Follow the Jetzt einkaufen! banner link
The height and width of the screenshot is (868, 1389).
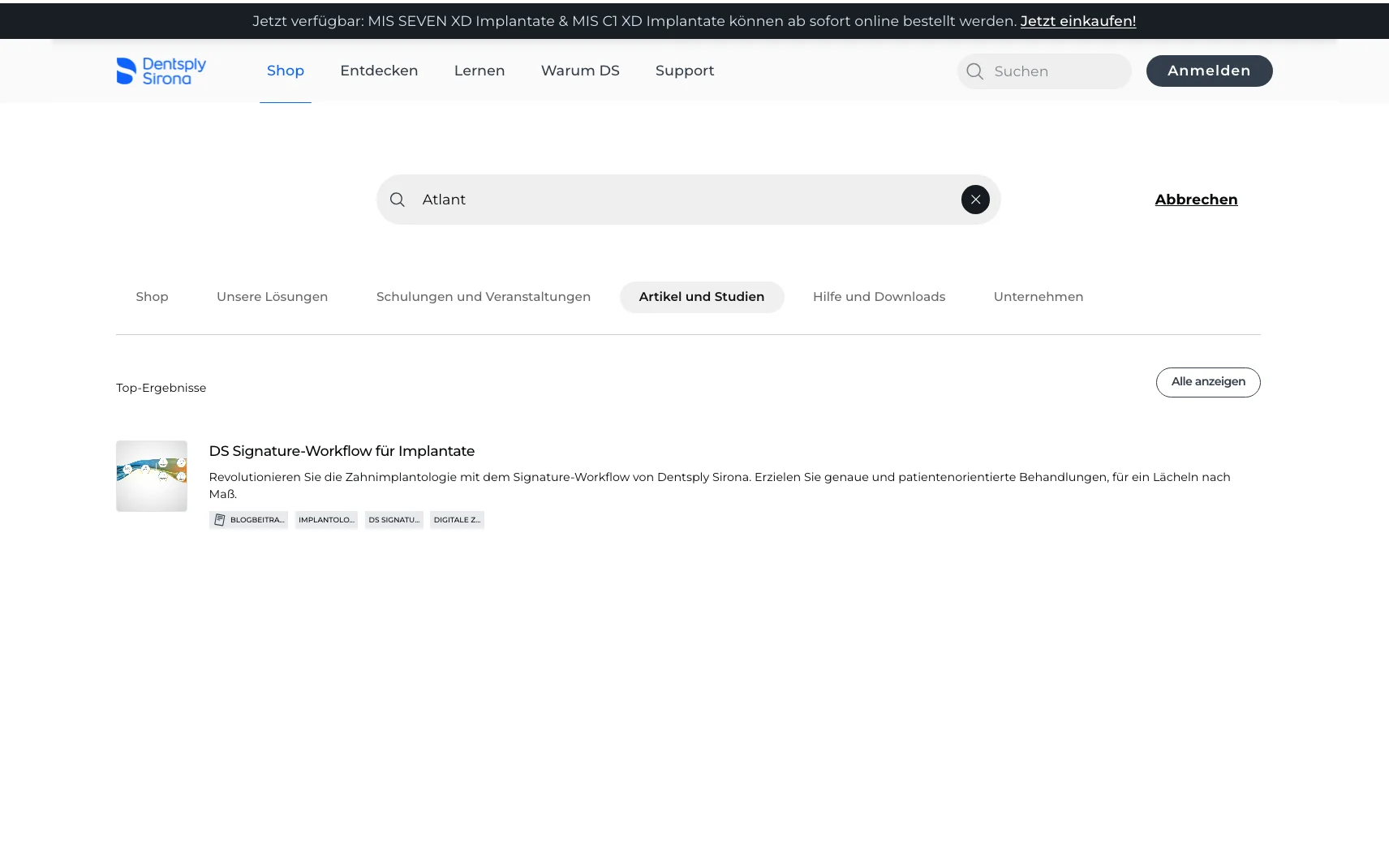[1078, 21]
